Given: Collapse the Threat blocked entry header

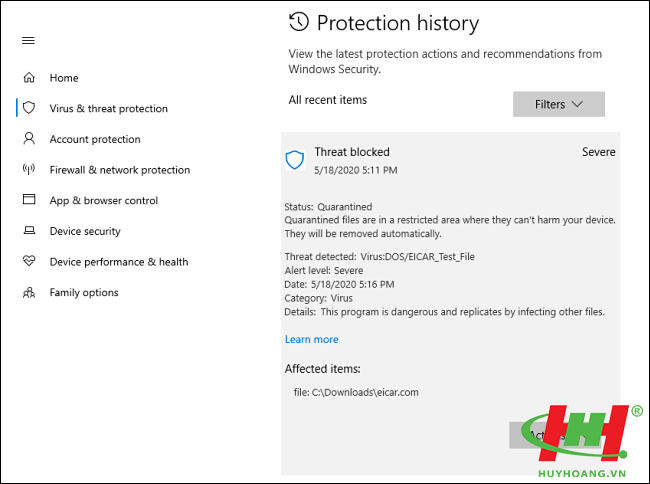Looking at the screenshot, I should tap(451, 160).
